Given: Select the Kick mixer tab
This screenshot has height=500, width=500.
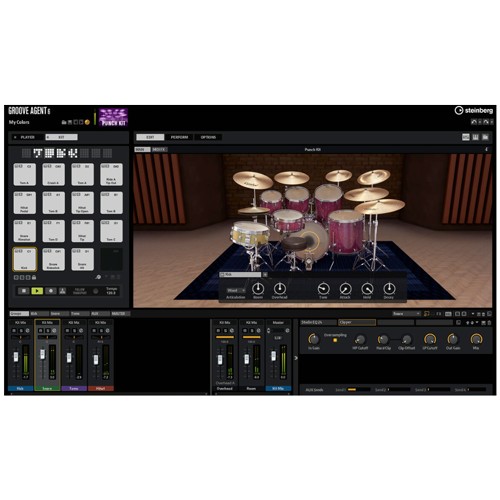Looking at the screenshot, I should 39,314.
